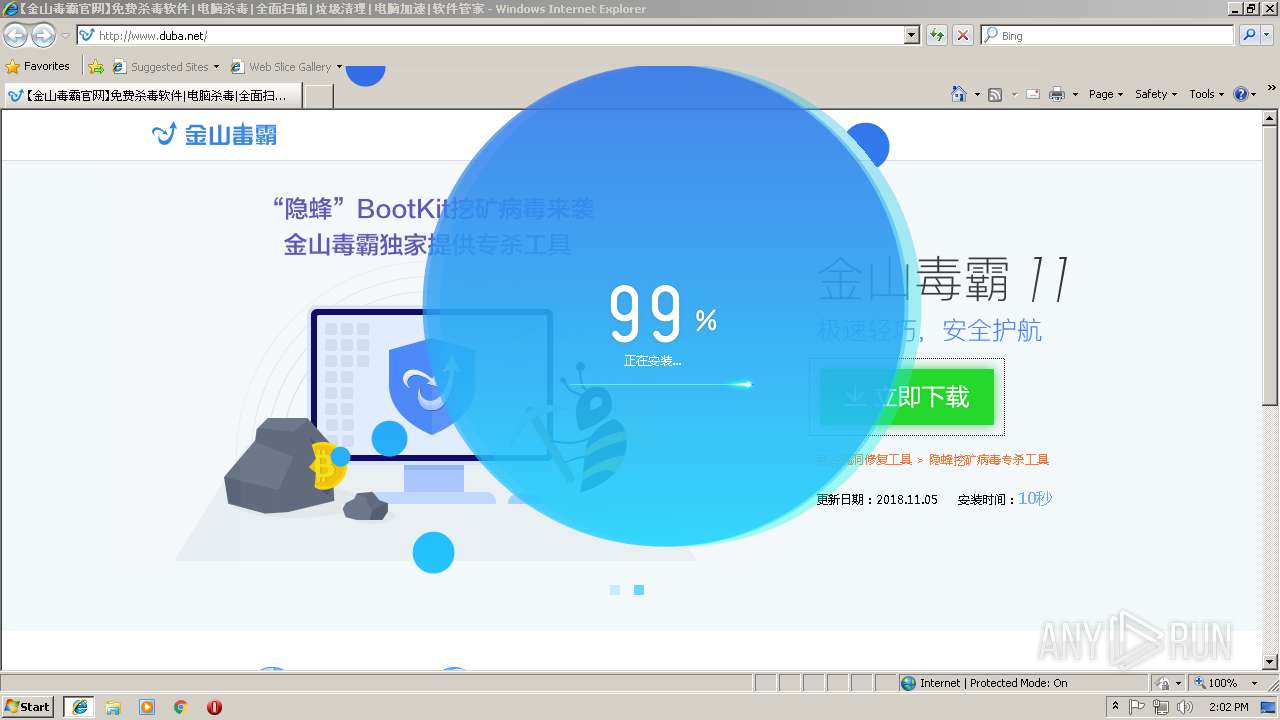Image resolution: width=1280 pixels, height=720 pixels.
Task: Click the Favorites label button
Action: (47, 67)
